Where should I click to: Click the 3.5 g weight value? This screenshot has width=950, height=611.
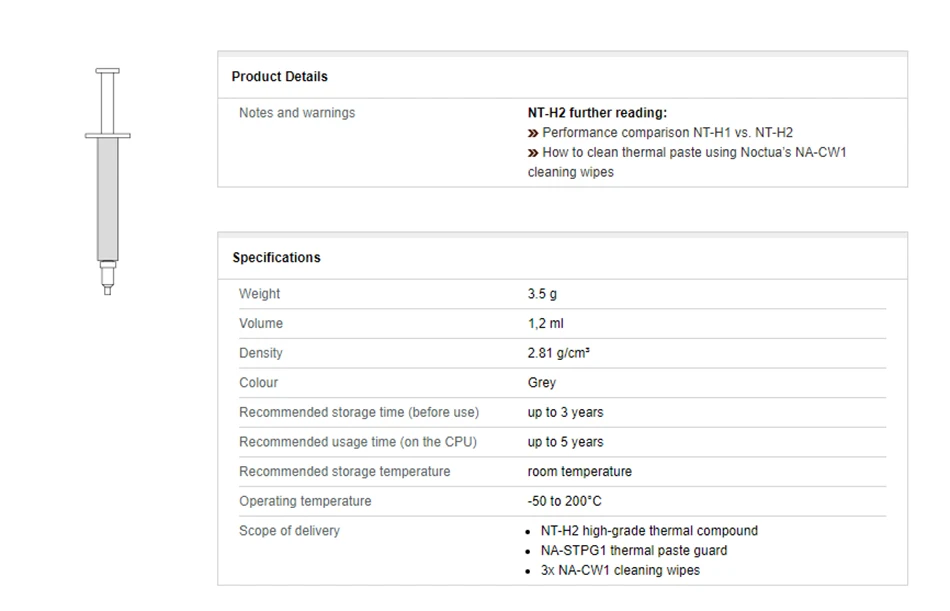543,294
